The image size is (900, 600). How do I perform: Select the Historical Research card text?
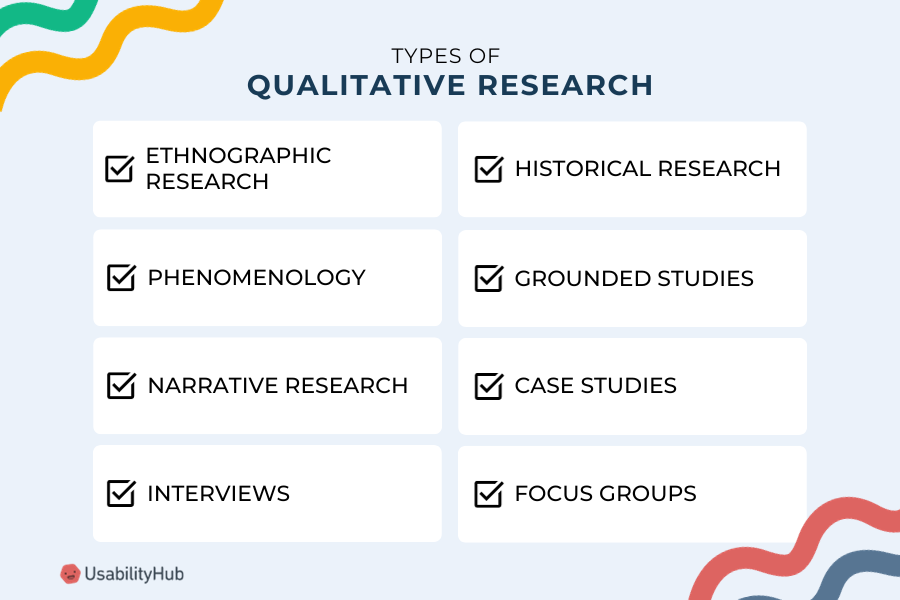pyautogui.click(x=647, y=169)
